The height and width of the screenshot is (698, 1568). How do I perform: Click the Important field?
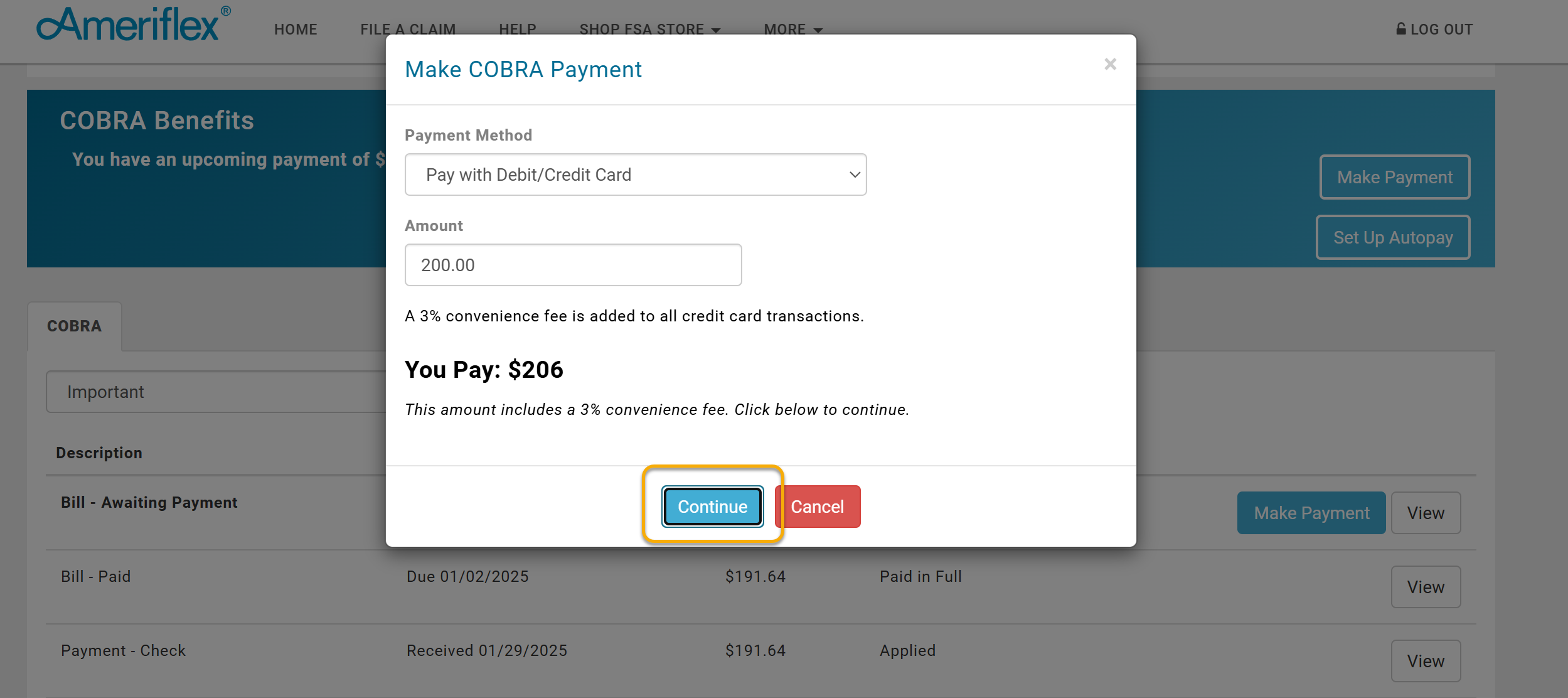pos(216,392)
